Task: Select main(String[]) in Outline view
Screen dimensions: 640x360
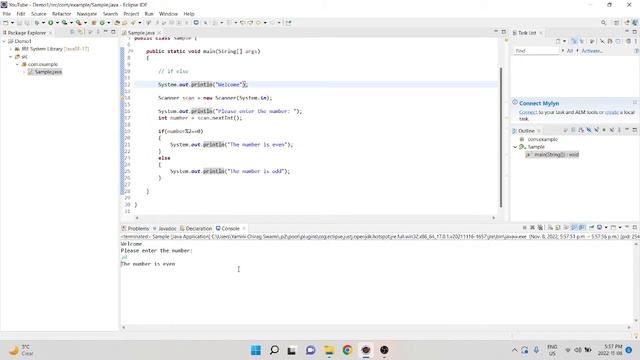Action: (552, 155)
